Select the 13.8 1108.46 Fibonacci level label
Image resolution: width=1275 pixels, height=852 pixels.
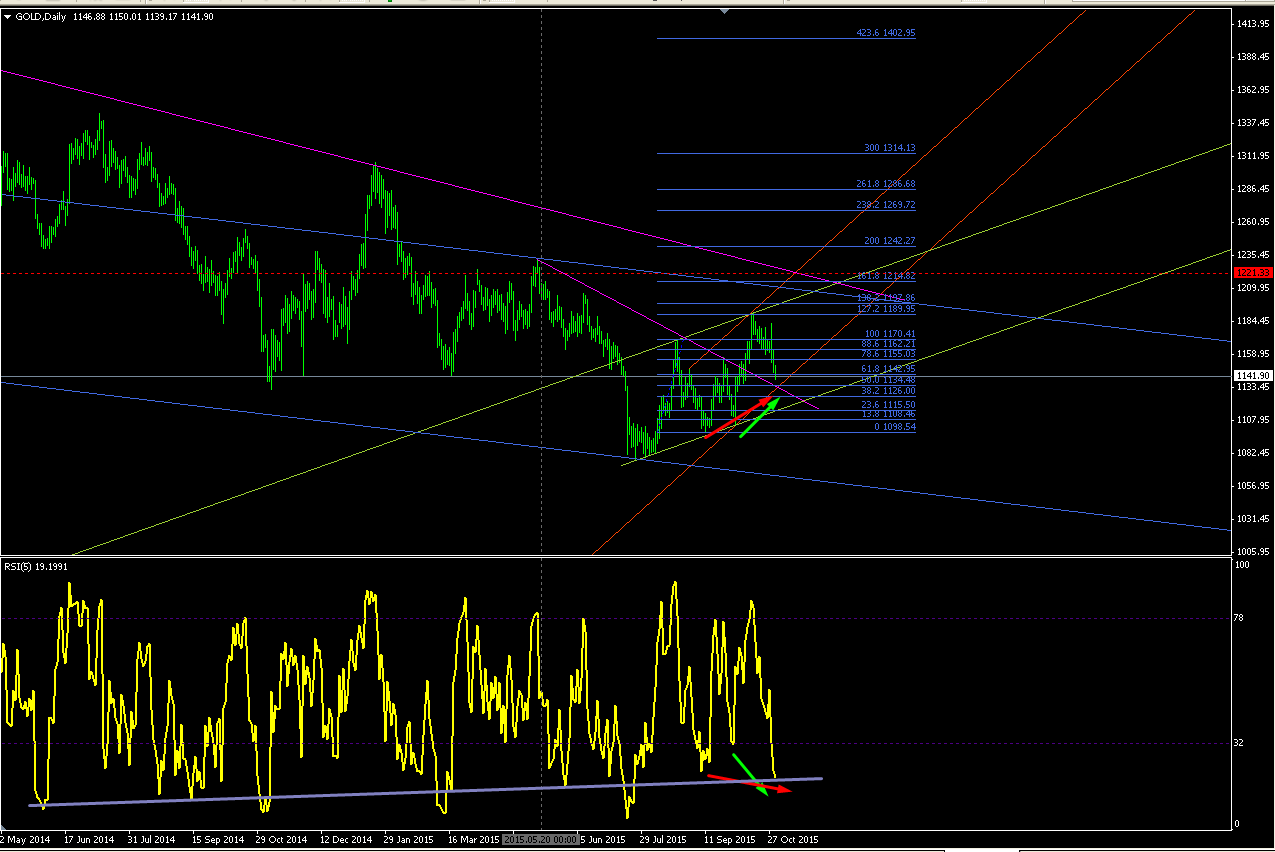887,414
